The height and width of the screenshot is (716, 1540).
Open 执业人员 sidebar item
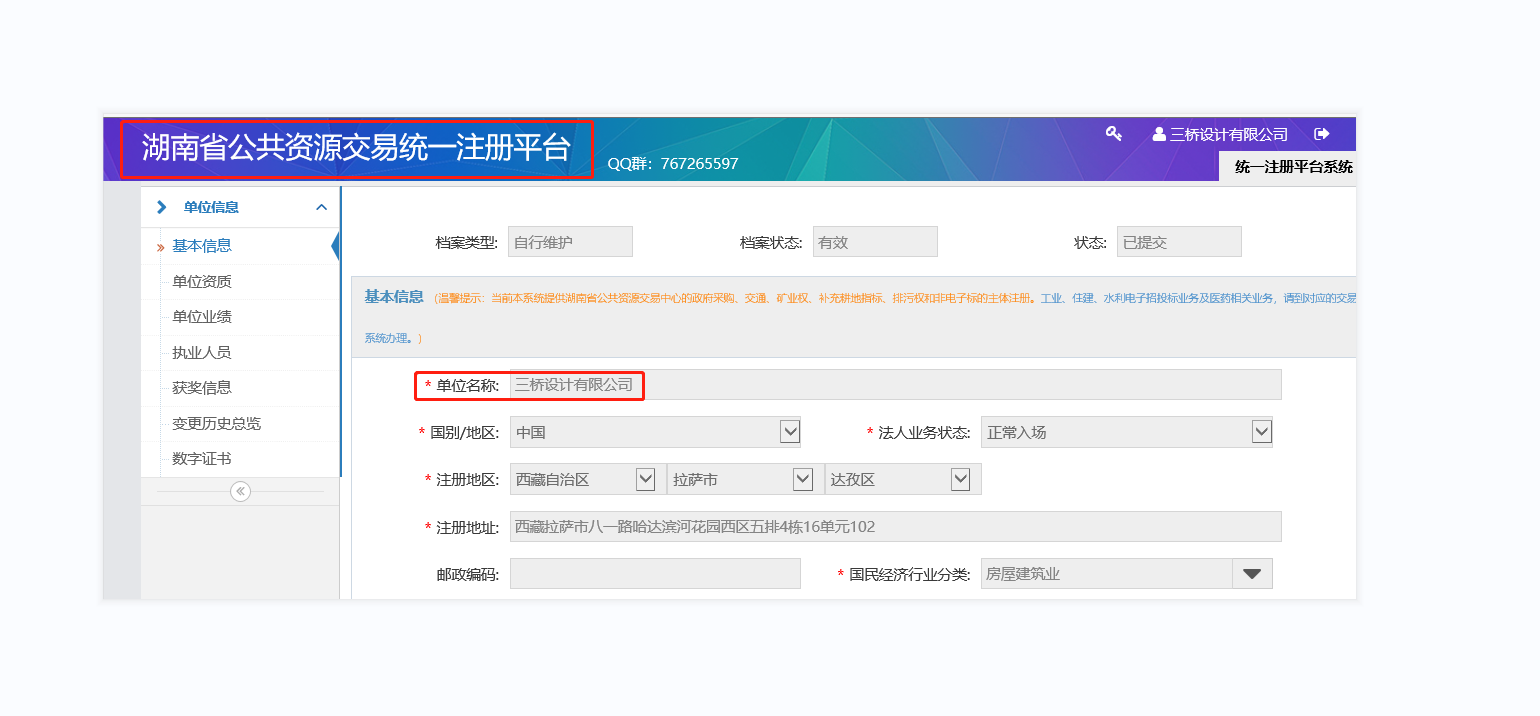pos(202,353)
